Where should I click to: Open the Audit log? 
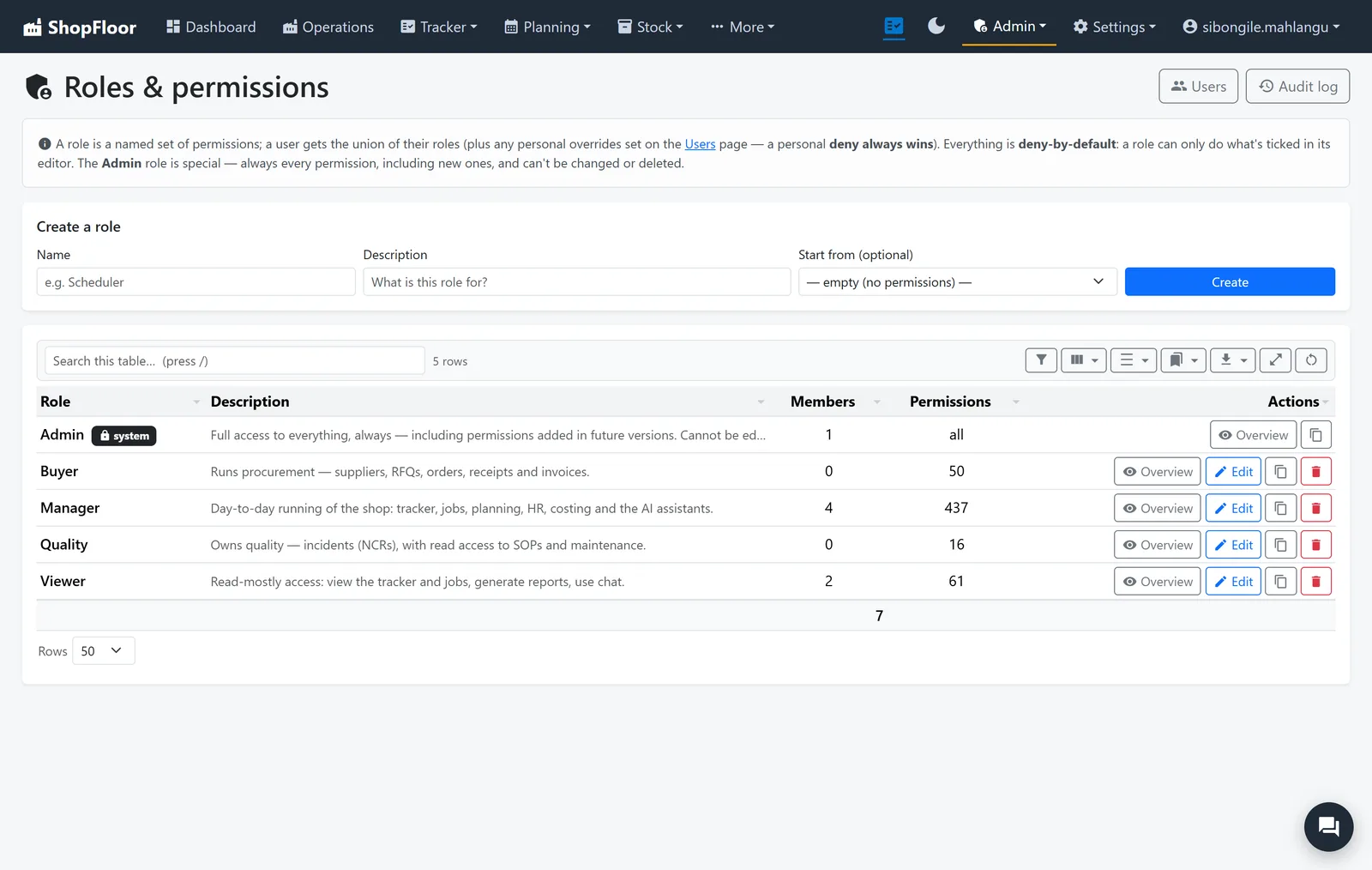1297,86
